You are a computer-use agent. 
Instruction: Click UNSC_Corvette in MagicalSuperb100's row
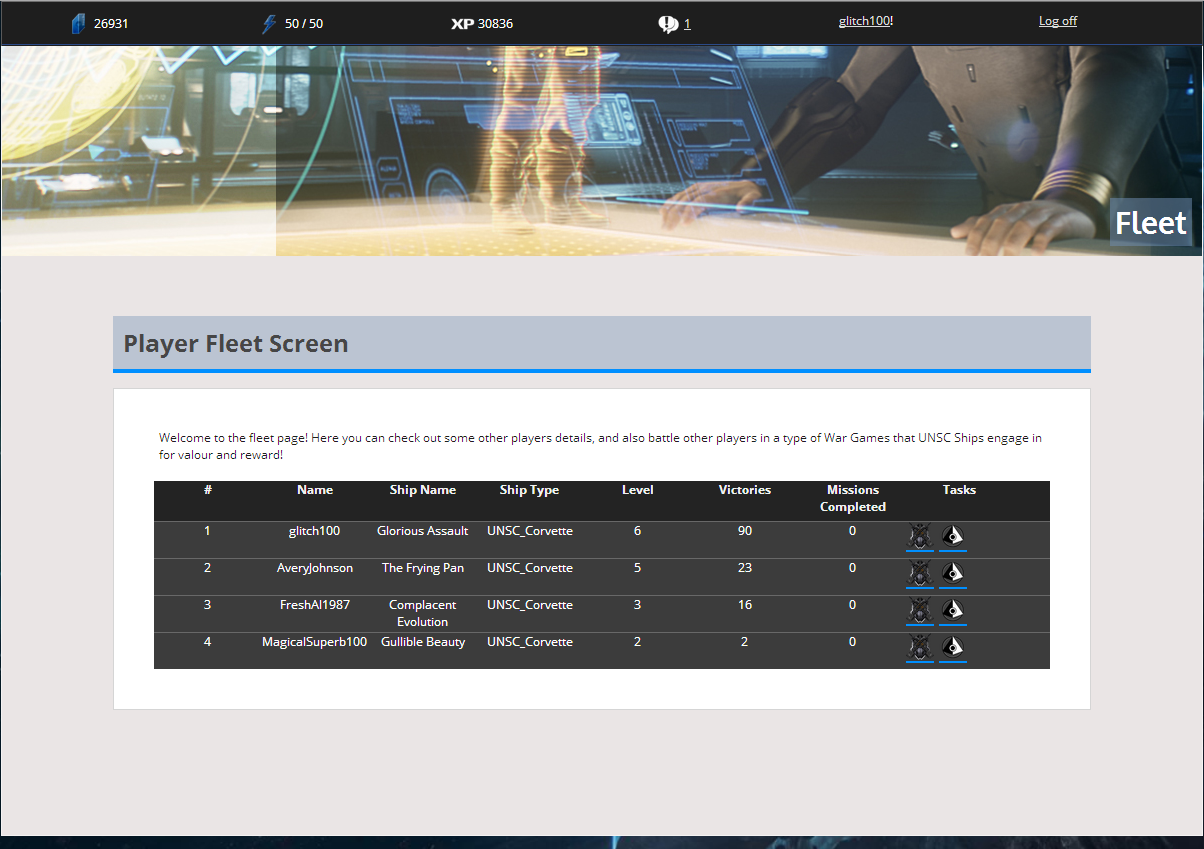530,642
